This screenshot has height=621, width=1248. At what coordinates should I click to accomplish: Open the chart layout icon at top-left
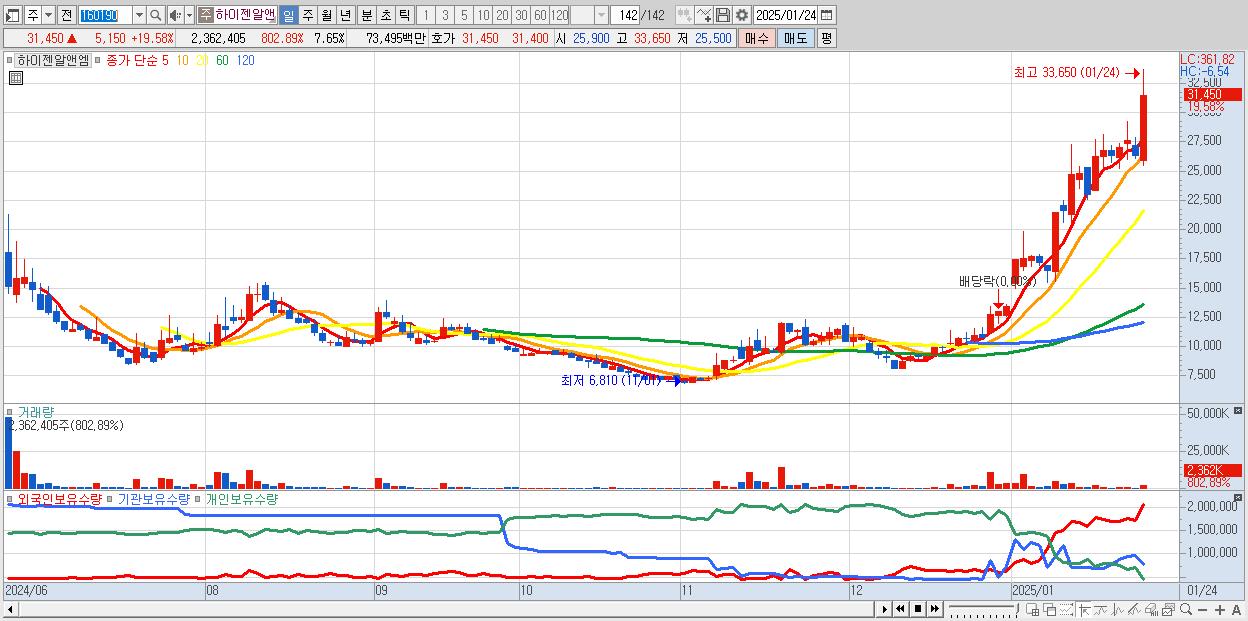(x=13, y=16)
